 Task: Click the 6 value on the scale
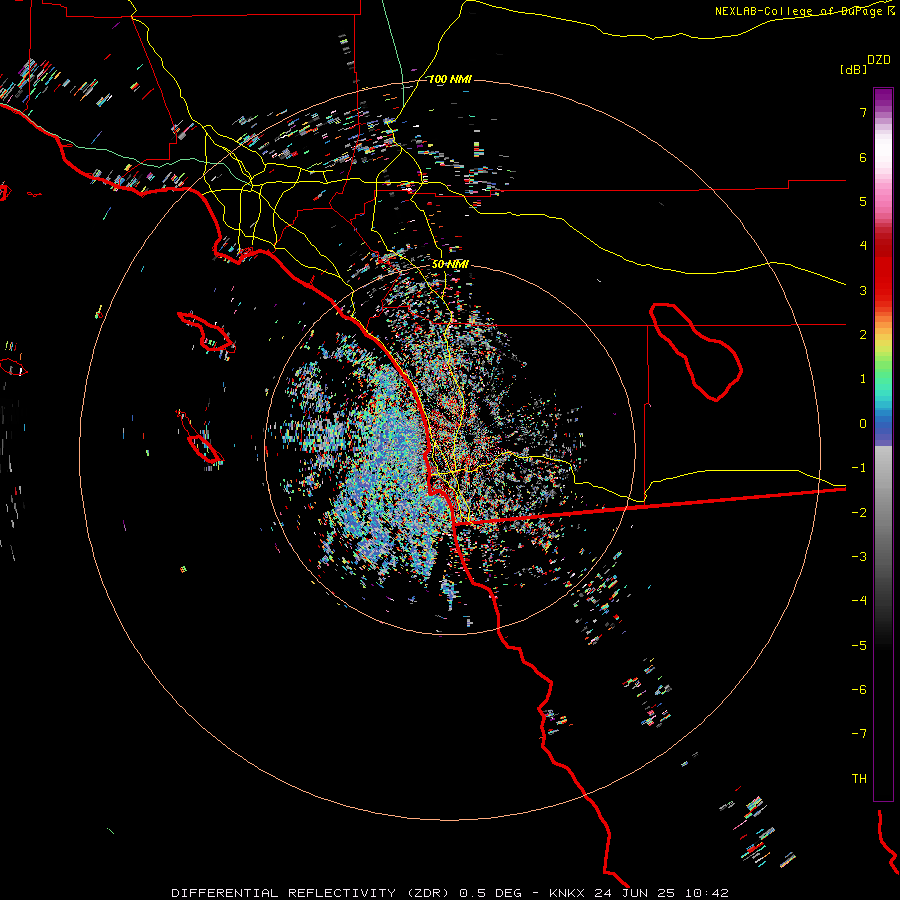coord(863,157)
